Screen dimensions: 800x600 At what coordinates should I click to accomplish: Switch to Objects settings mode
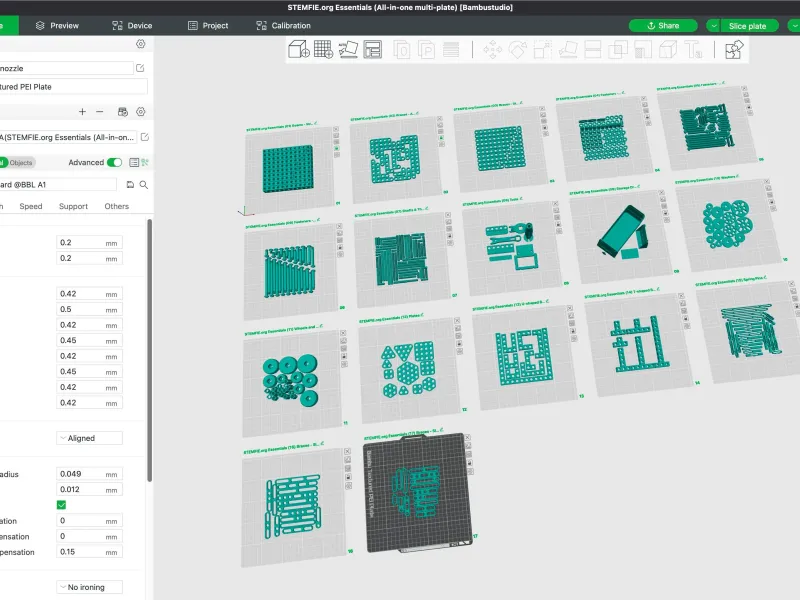point(21,163)
